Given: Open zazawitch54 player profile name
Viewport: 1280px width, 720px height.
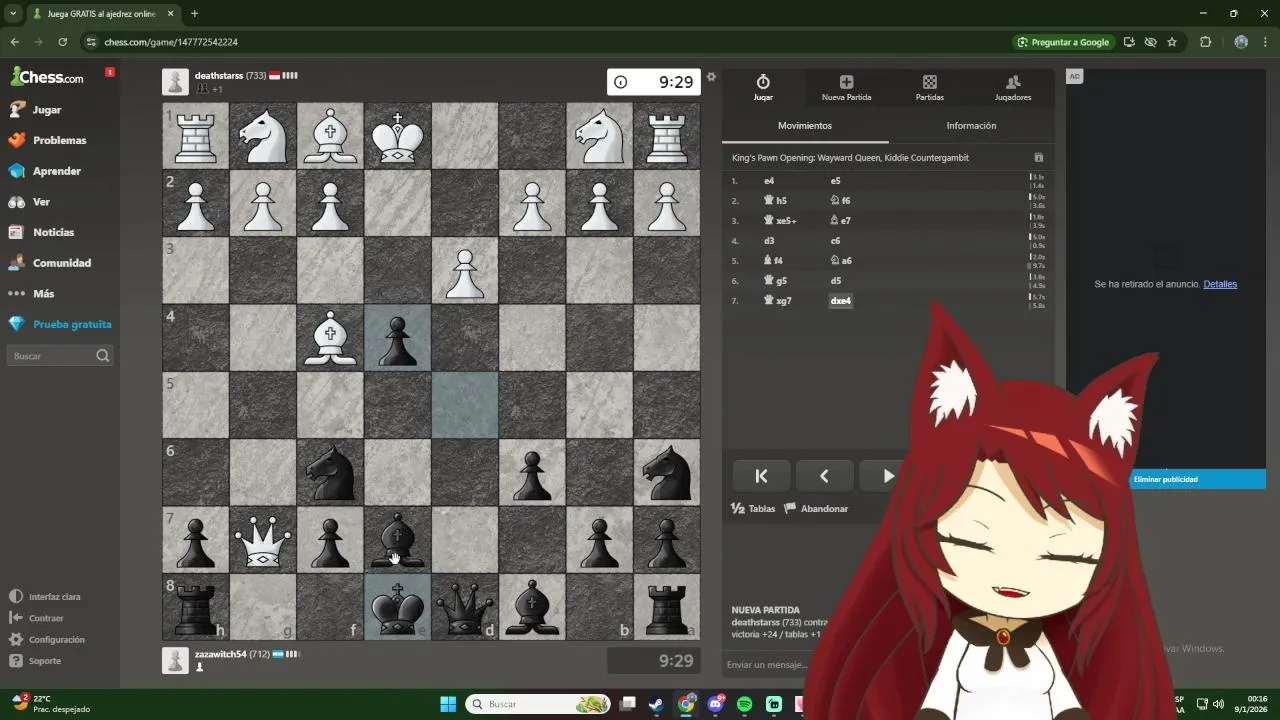Looking at the screenshot, I should tap(221, 654).
